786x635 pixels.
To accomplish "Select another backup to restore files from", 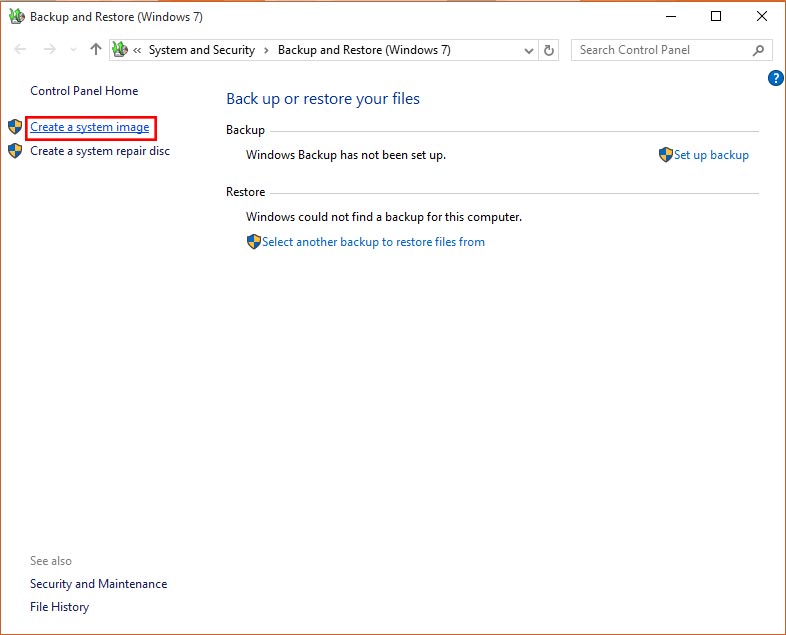I will point(373,242).
